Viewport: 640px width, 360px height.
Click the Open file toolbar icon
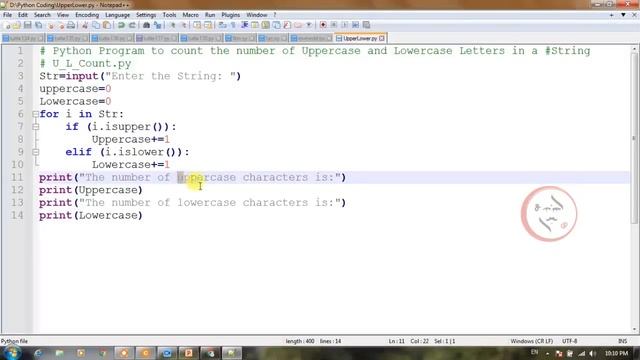coord(16,25)
